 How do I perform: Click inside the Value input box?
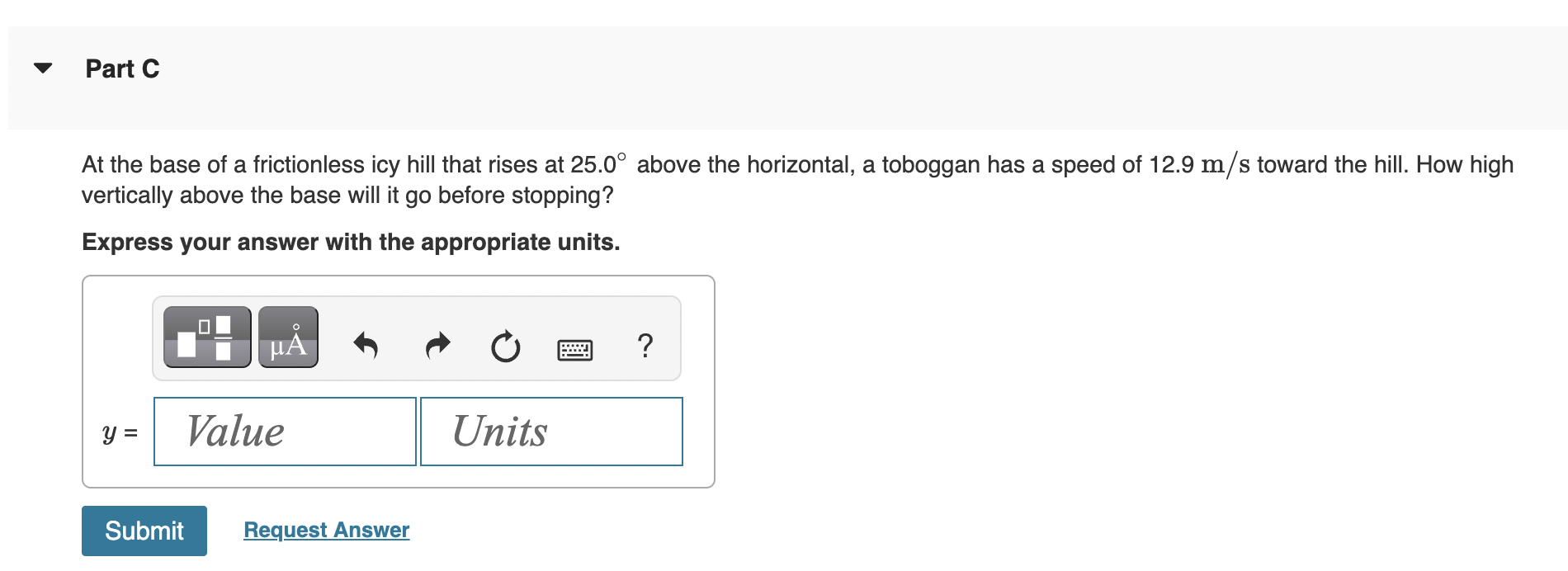284,431
